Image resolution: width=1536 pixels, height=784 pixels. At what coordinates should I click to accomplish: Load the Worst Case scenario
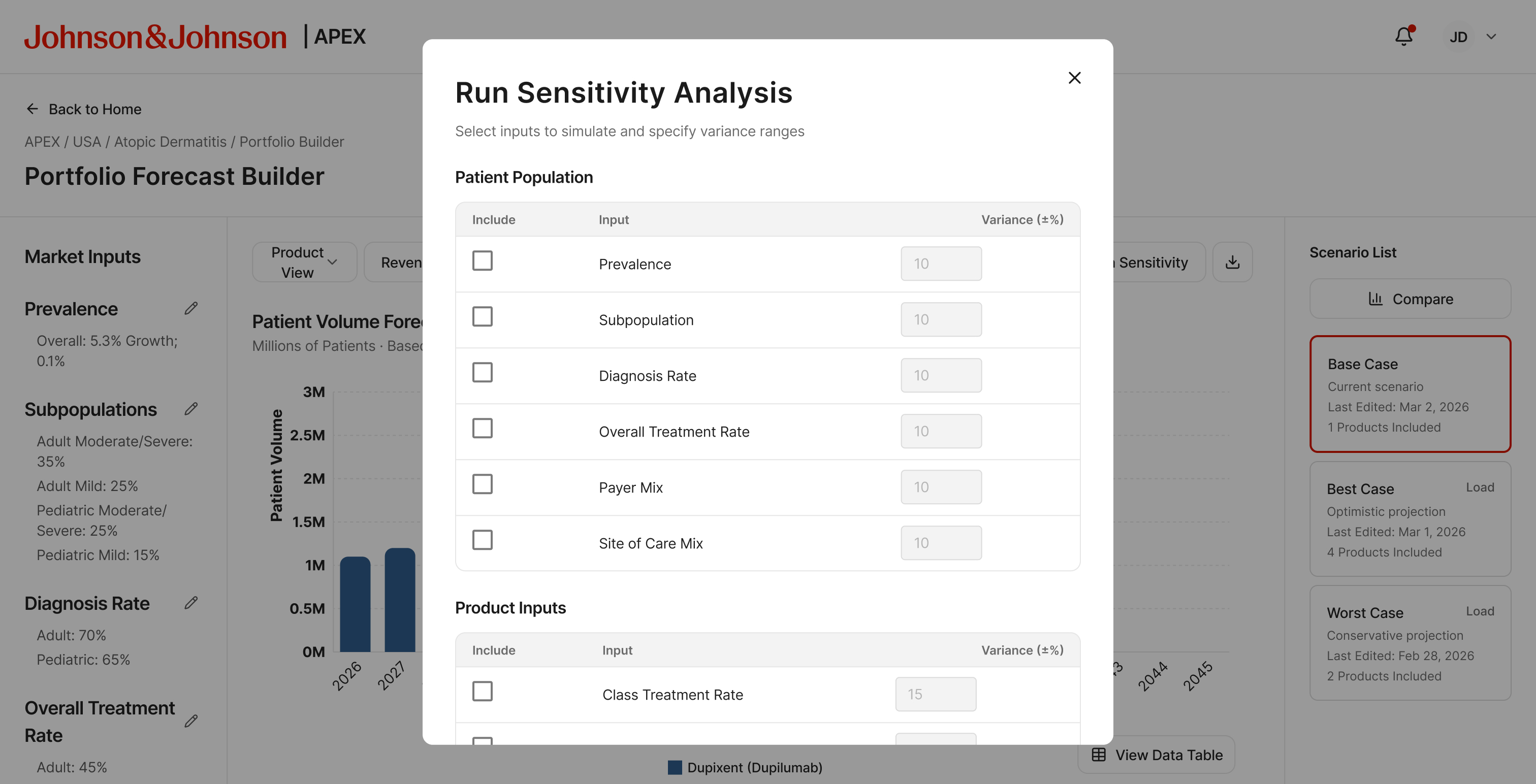[1480, 611]
